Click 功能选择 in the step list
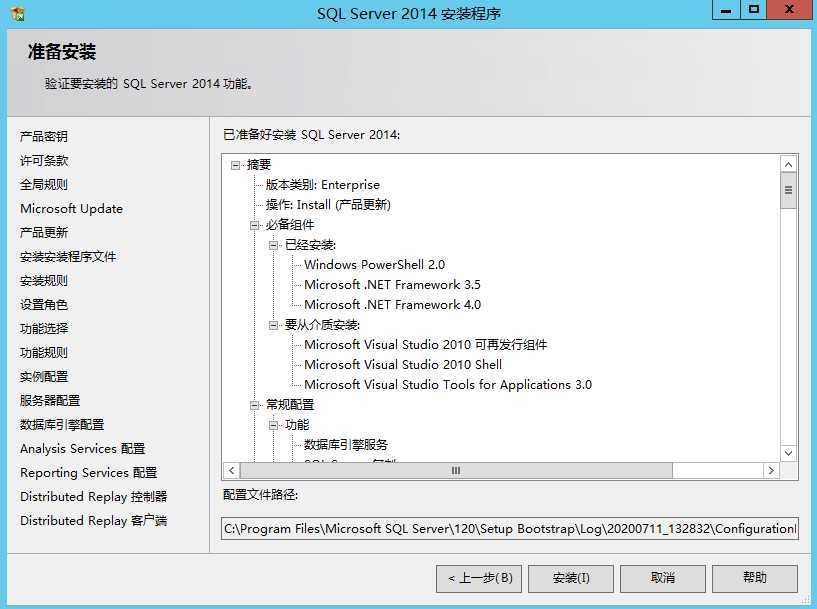Viewport: 817px width, 609px height. click(44, 329)
